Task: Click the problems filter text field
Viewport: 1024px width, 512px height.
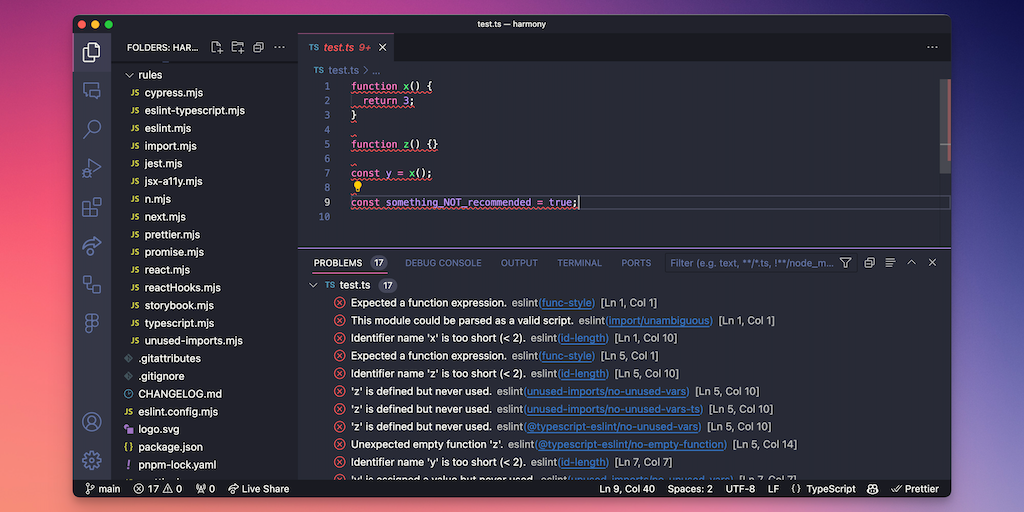Action: pyautogui.click(x=750, y=263)
